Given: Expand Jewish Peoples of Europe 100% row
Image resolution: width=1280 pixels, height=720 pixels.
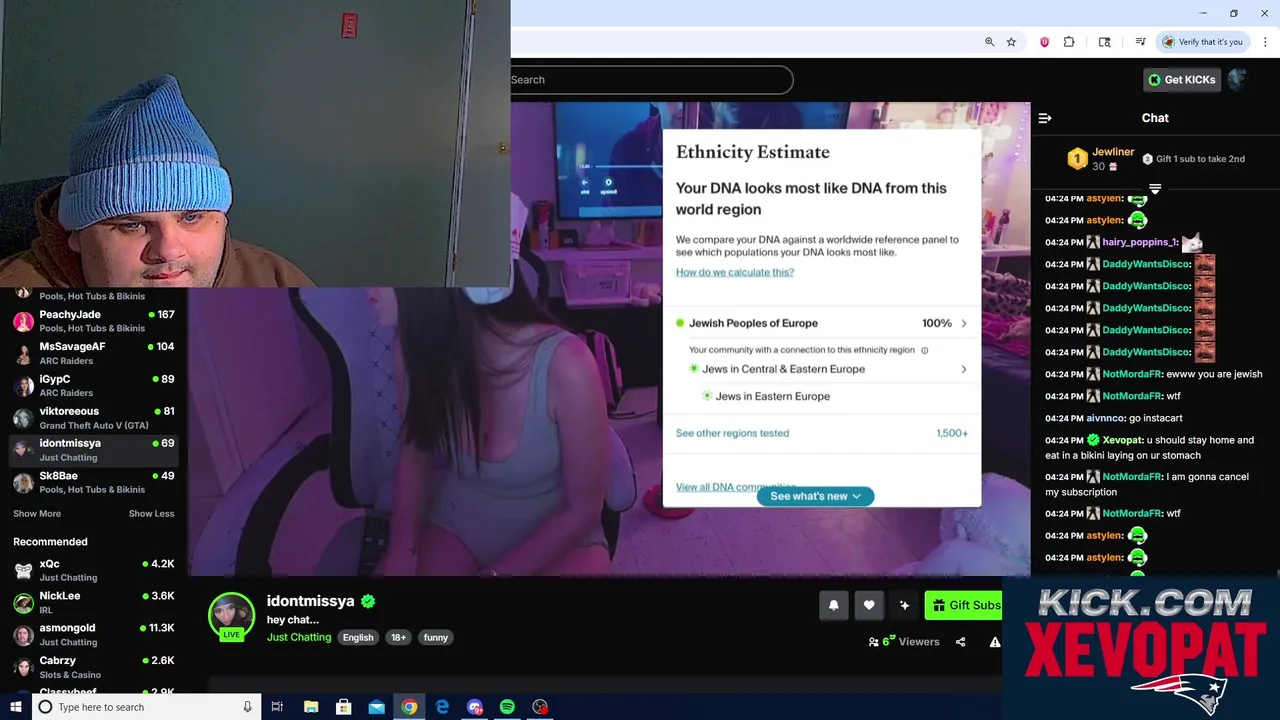Looking at the screenshot, I should [822, 323].
